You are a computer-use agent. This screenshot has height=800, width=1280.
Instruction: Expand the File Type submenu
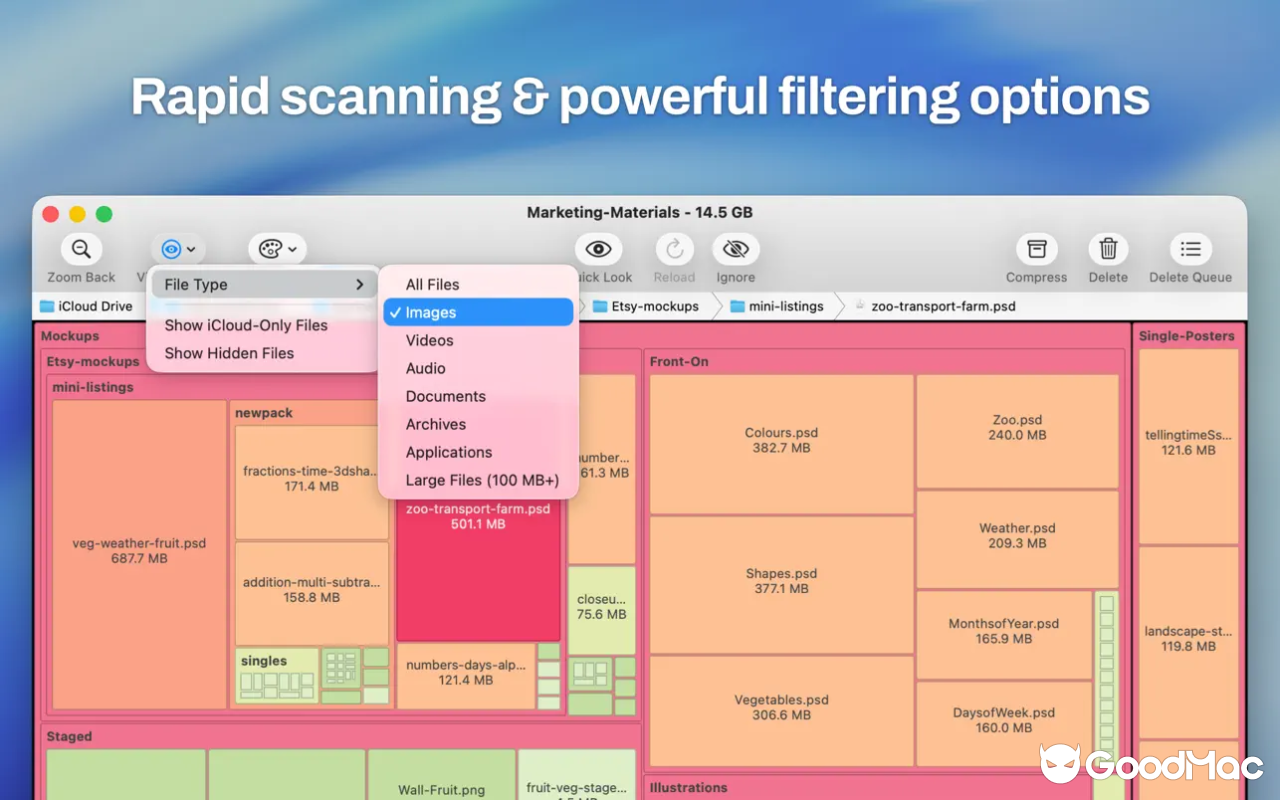click(x=264, y=285)
